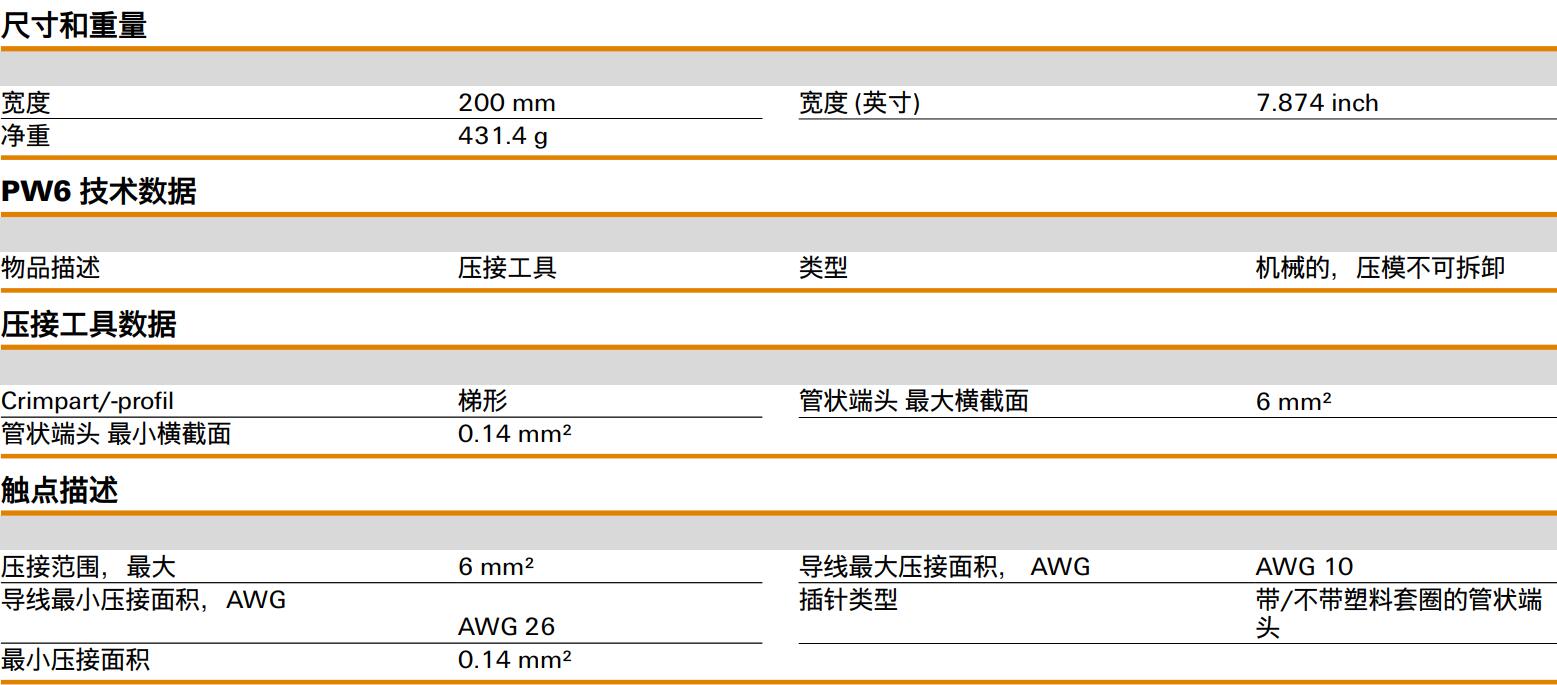Click the 触点描述 section heading
The width and height of the screenshot is (1557, 685).
(59, 490)
